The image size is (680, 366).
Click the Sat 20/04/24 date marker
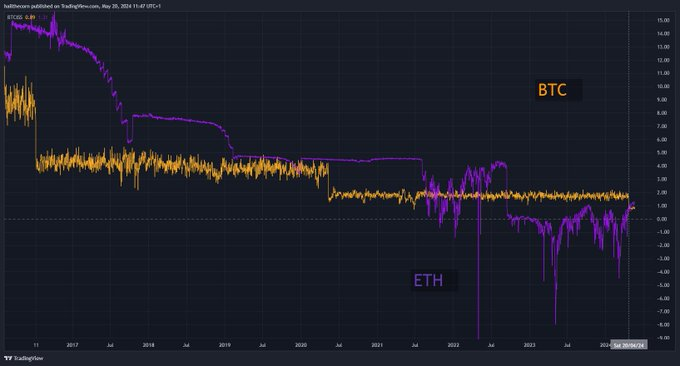tap(629, 345)
